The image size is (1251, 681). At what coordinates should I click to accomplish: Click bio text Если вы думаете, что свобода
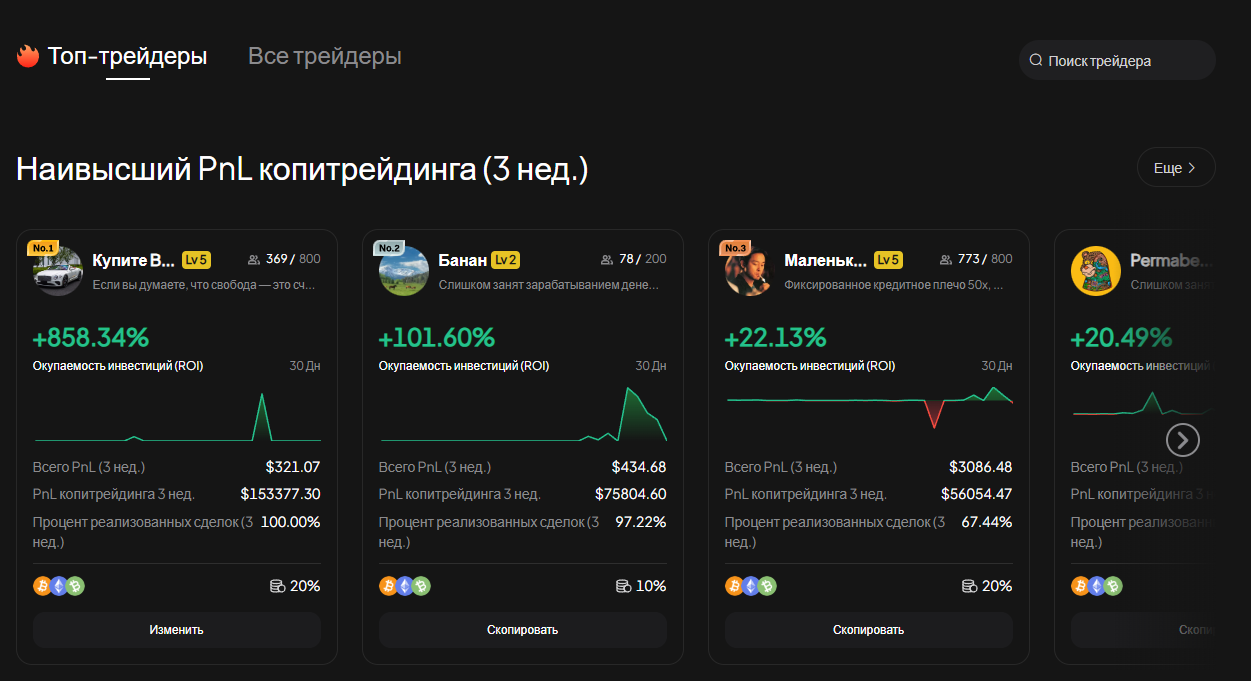click(204, 285)
